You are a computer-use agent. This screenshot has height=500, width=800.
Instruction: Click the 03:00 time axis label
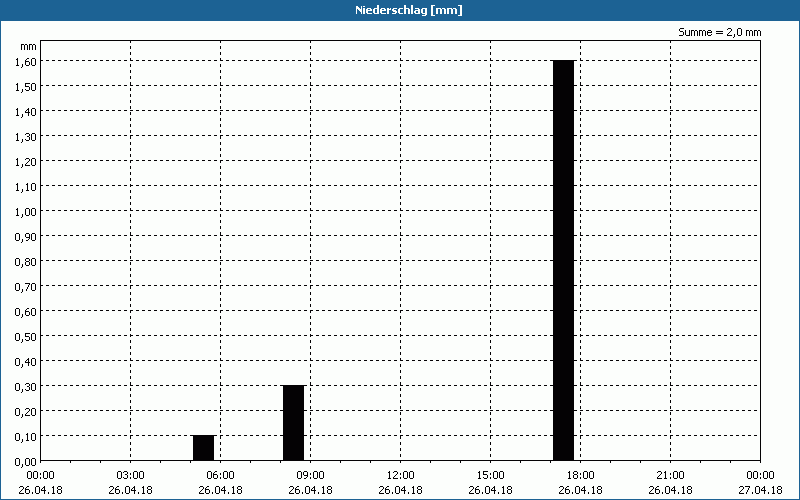[131, 476]
